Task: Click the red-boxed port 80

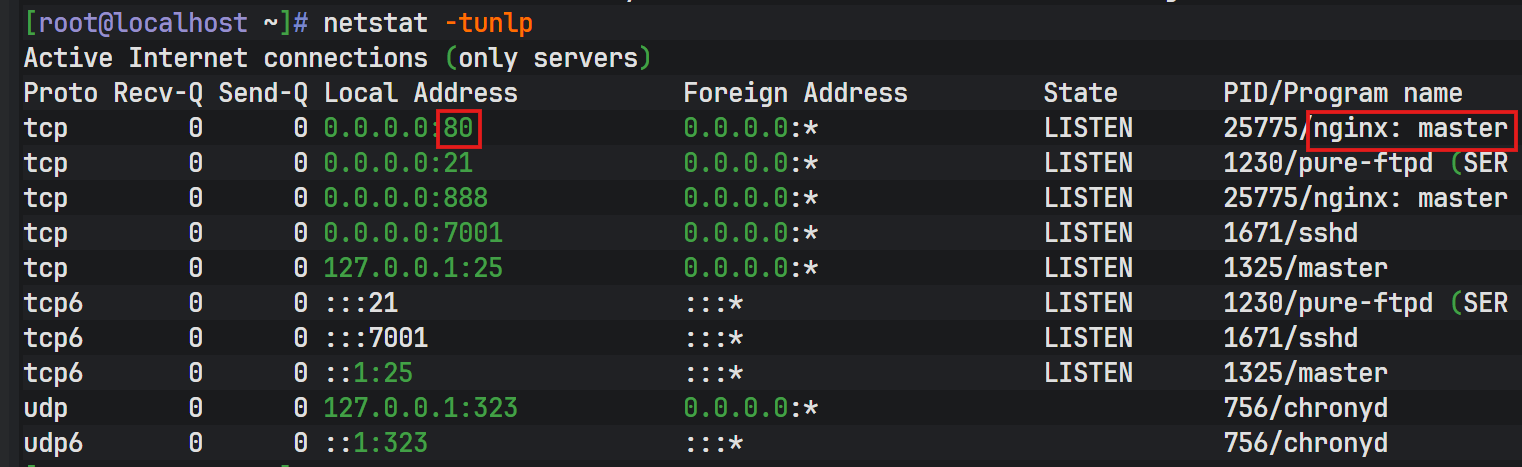Action: [x=459, y=128]
